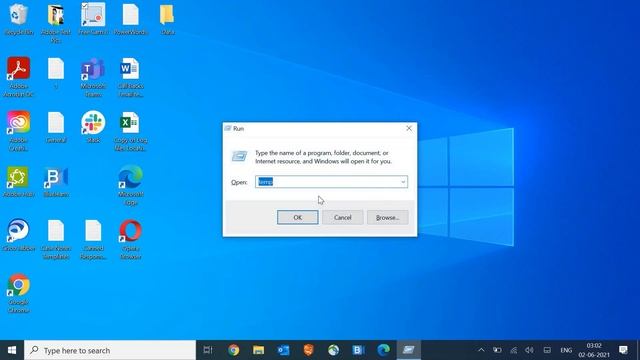
Task: Open the PowerWords file desktop icon
Action: (130, 19)
